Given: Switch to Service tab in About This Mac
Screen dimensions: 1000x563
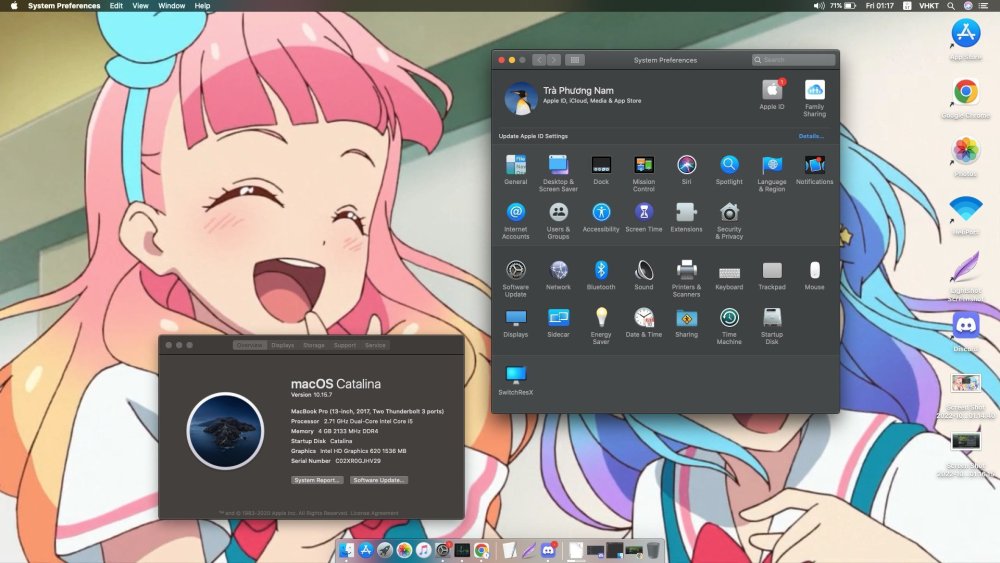Looking at the screenshot, I should (x=375, y=345).
